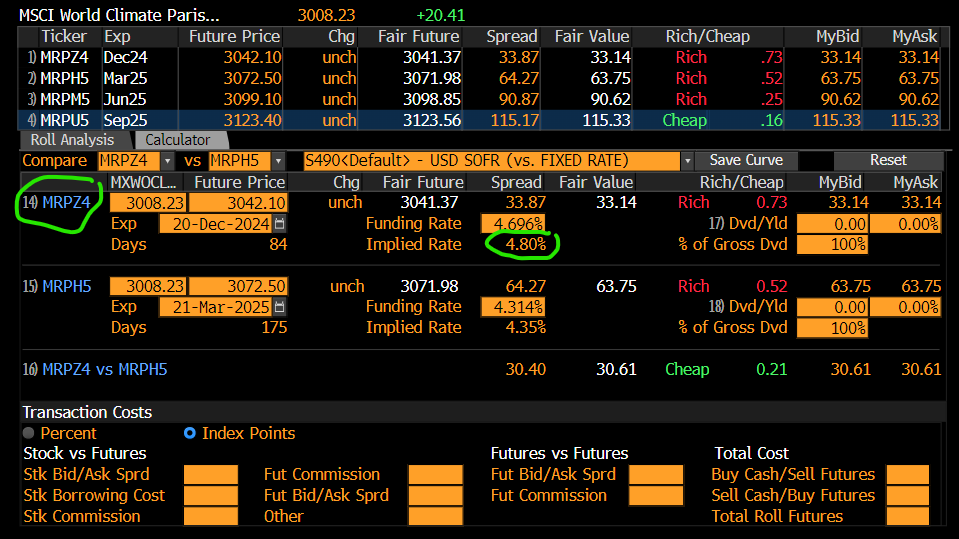The image size is (959, 539).
Task: Click Stock vs Futures Fut Bid/Ask Sprd box
Action: point(435,496)
